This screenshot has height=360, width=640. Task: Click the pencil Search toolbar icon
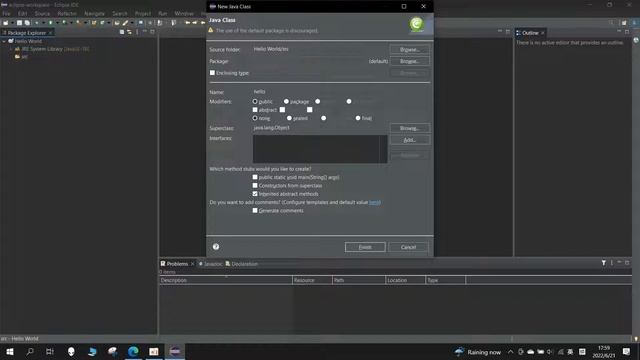click(x=125, y=22)
